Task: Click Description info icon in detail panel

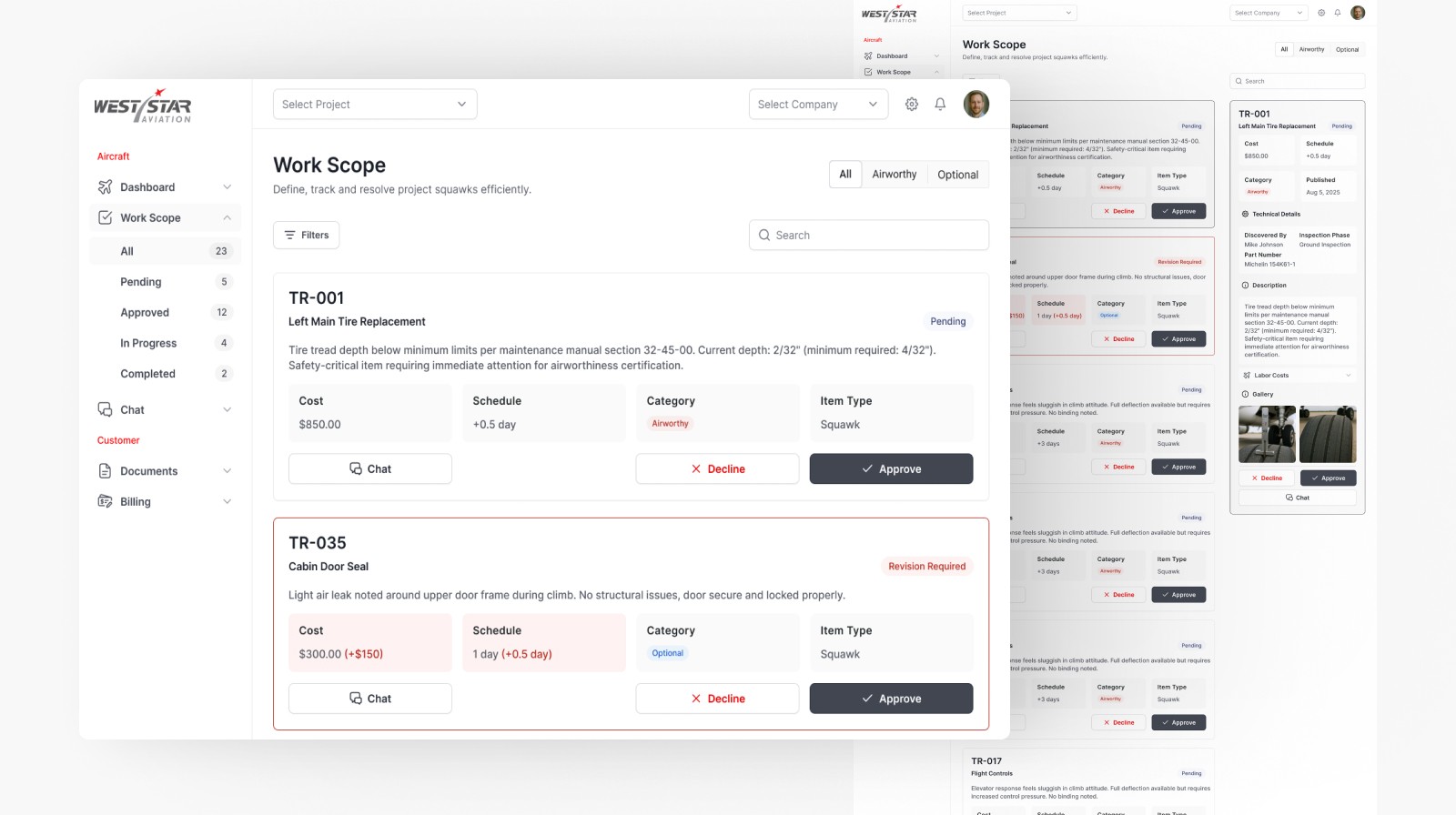Action: click(1246, 285)
